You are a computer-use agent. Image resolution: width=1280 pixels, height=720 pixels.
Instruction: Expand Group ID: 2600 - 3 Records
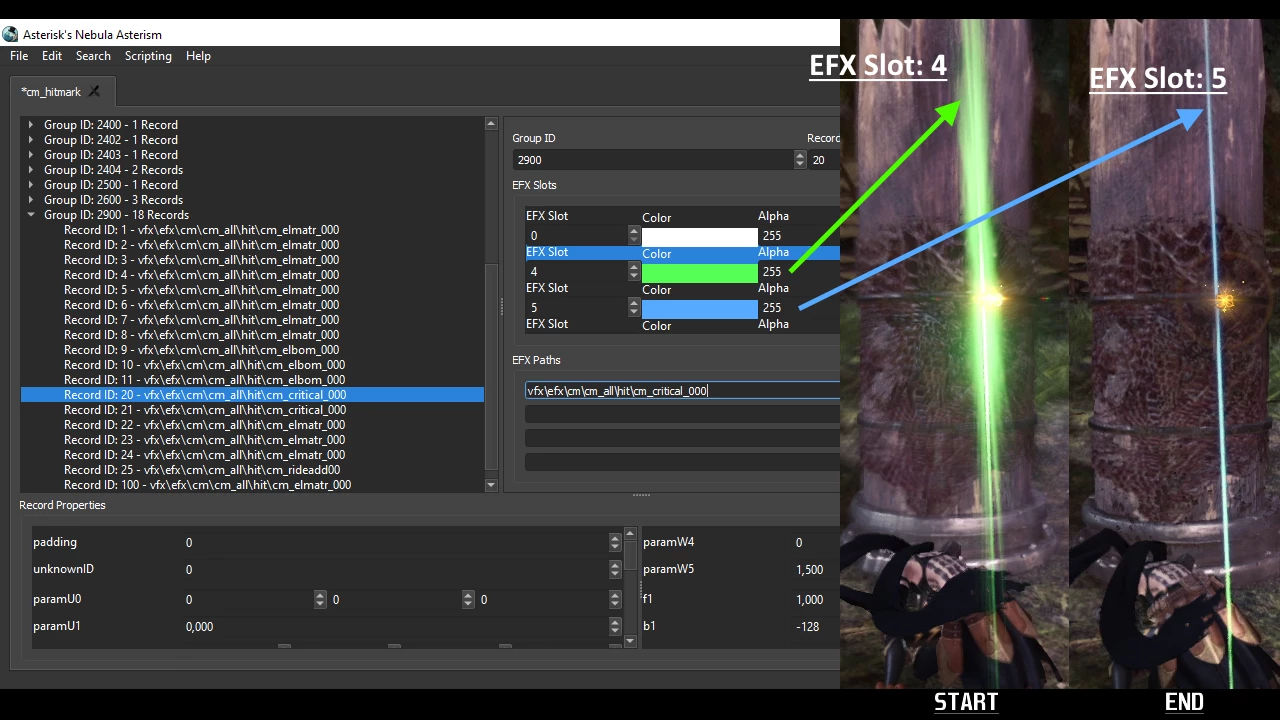[31, 200]
